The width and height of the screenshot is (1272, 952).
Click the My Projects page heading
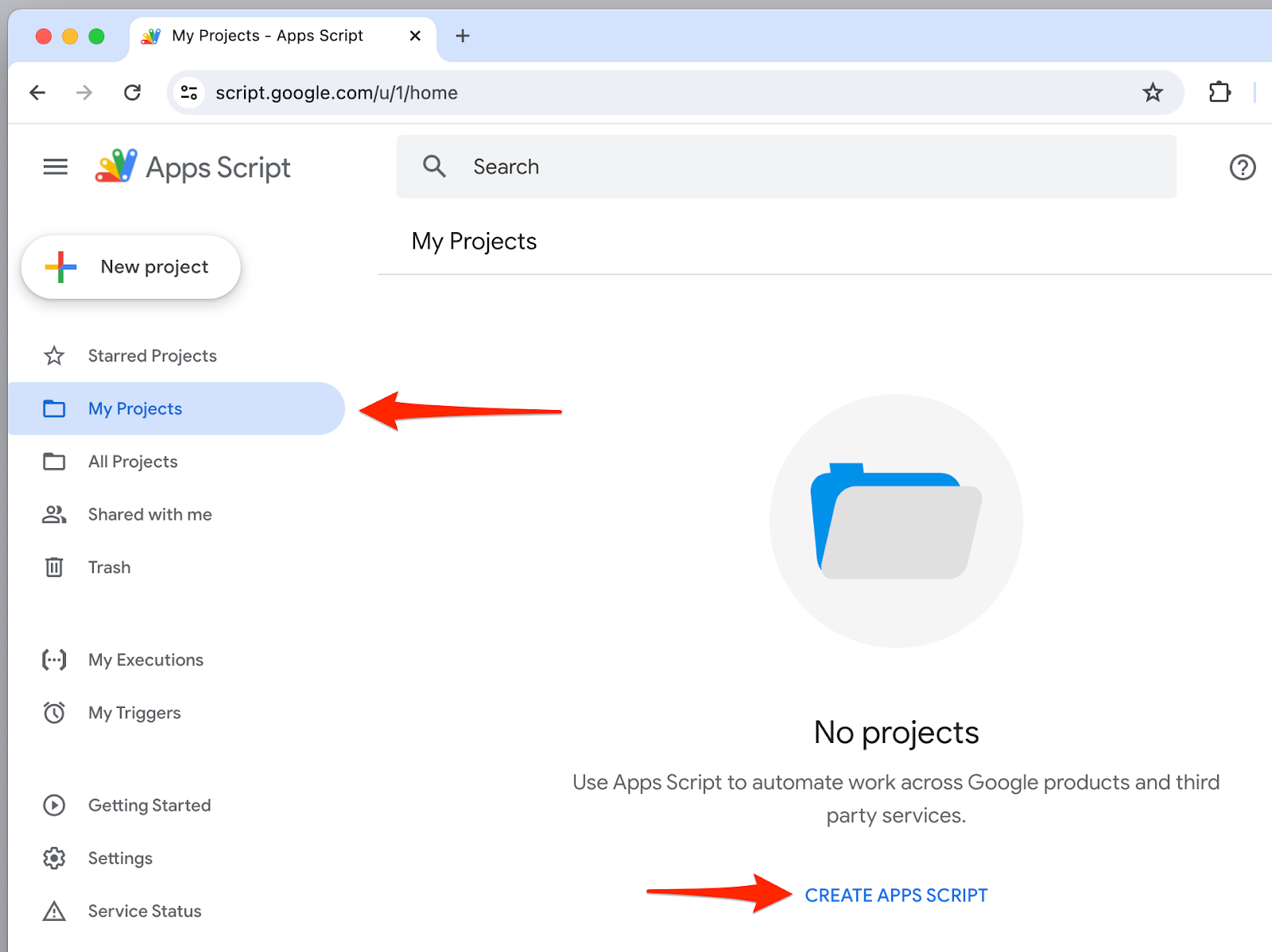pos(474,241)
